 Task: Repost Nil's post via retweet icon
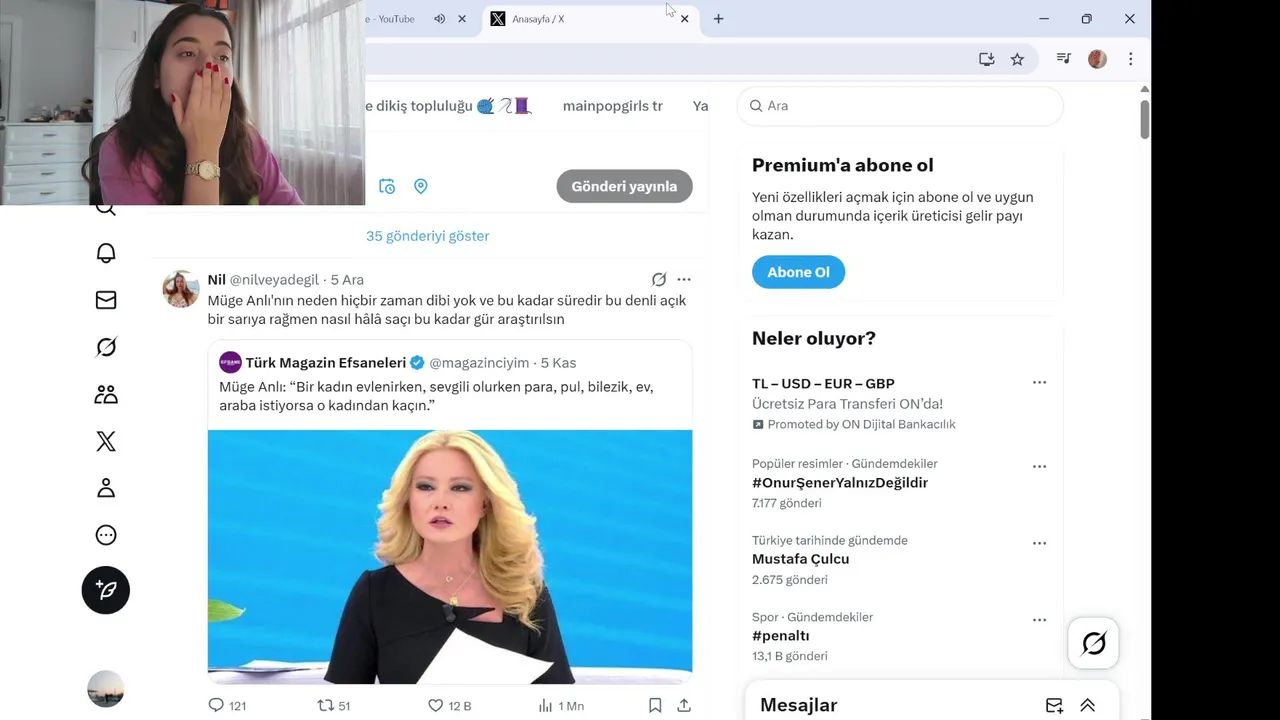point(325,705)
